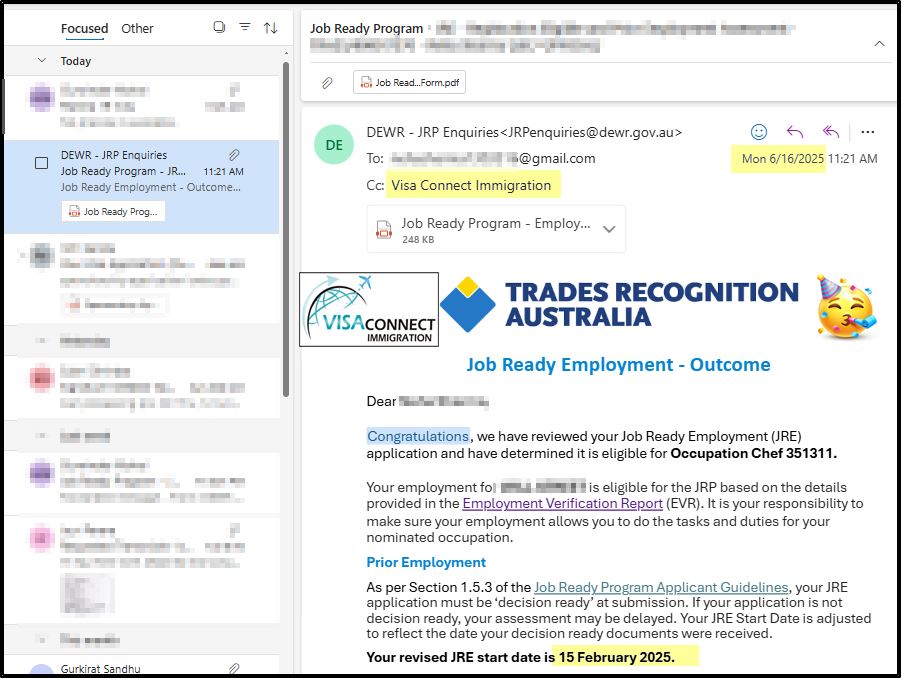
Task: Switch to the Other inbox tab
Action: [137, 29]
